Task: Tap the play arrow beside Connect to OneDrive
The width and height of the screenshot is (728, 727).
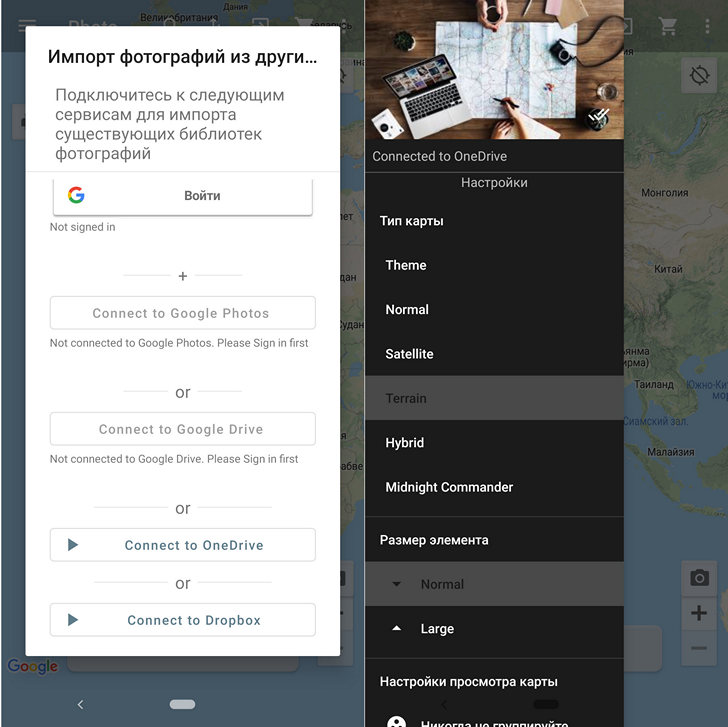Action: pos(73,545)
